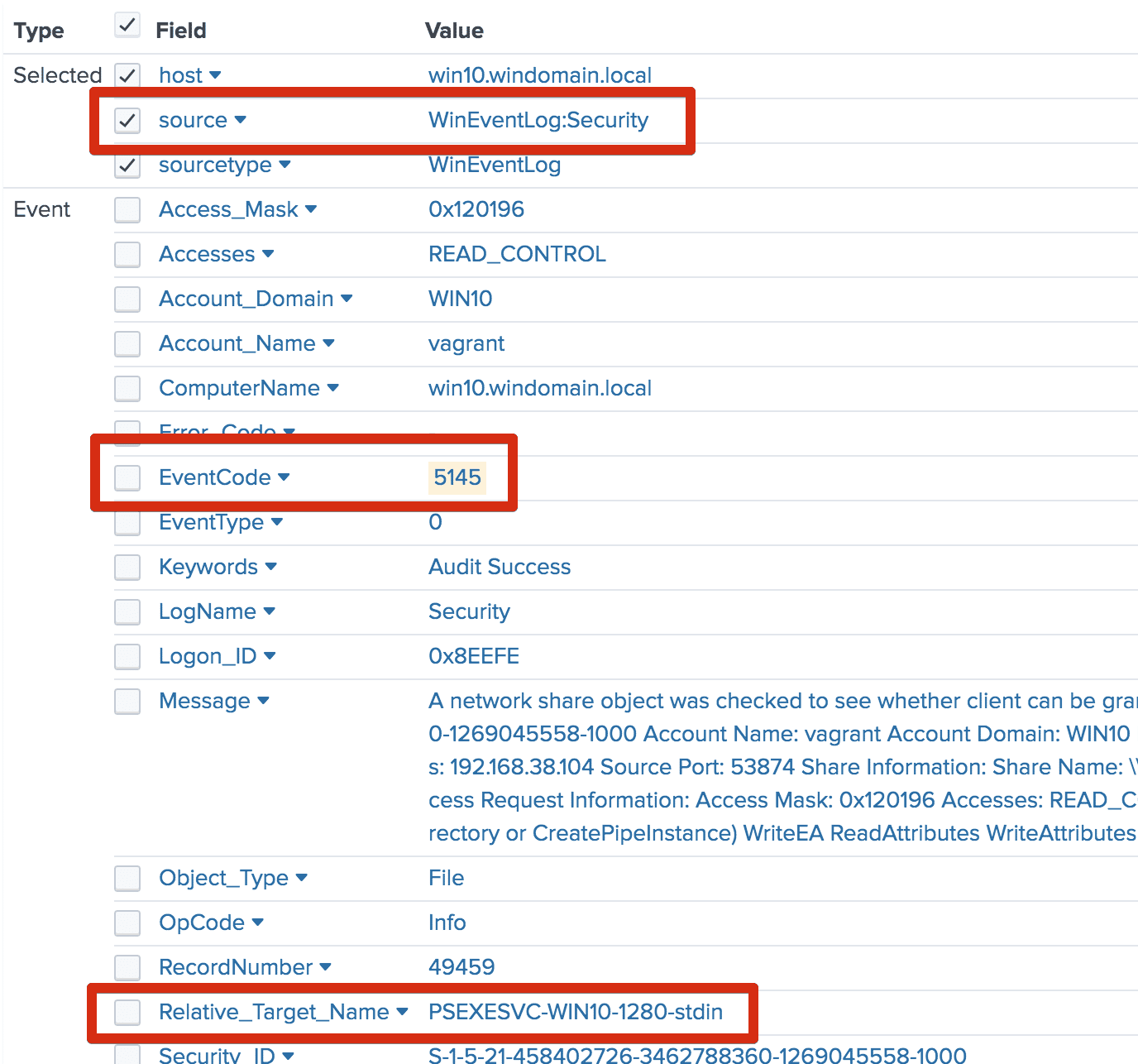Click the 5145 EventCode value

pyautogui.click(x=457, y=477)
